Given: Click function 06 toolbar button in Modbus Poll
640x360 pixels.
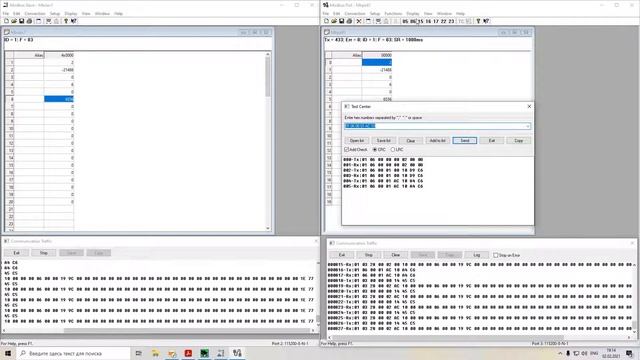Looking at the screenshot, I should point(413,21).
